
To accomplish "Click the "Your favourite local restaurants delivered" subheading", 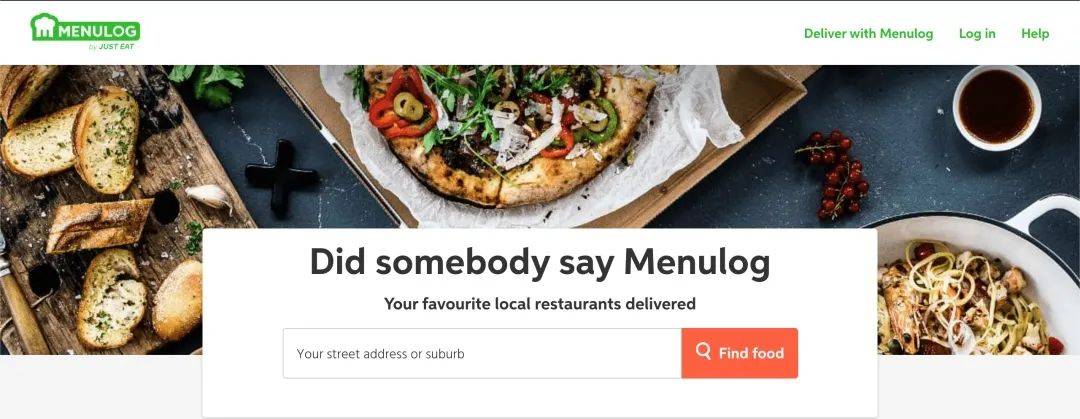I will (x=540, y=303).
